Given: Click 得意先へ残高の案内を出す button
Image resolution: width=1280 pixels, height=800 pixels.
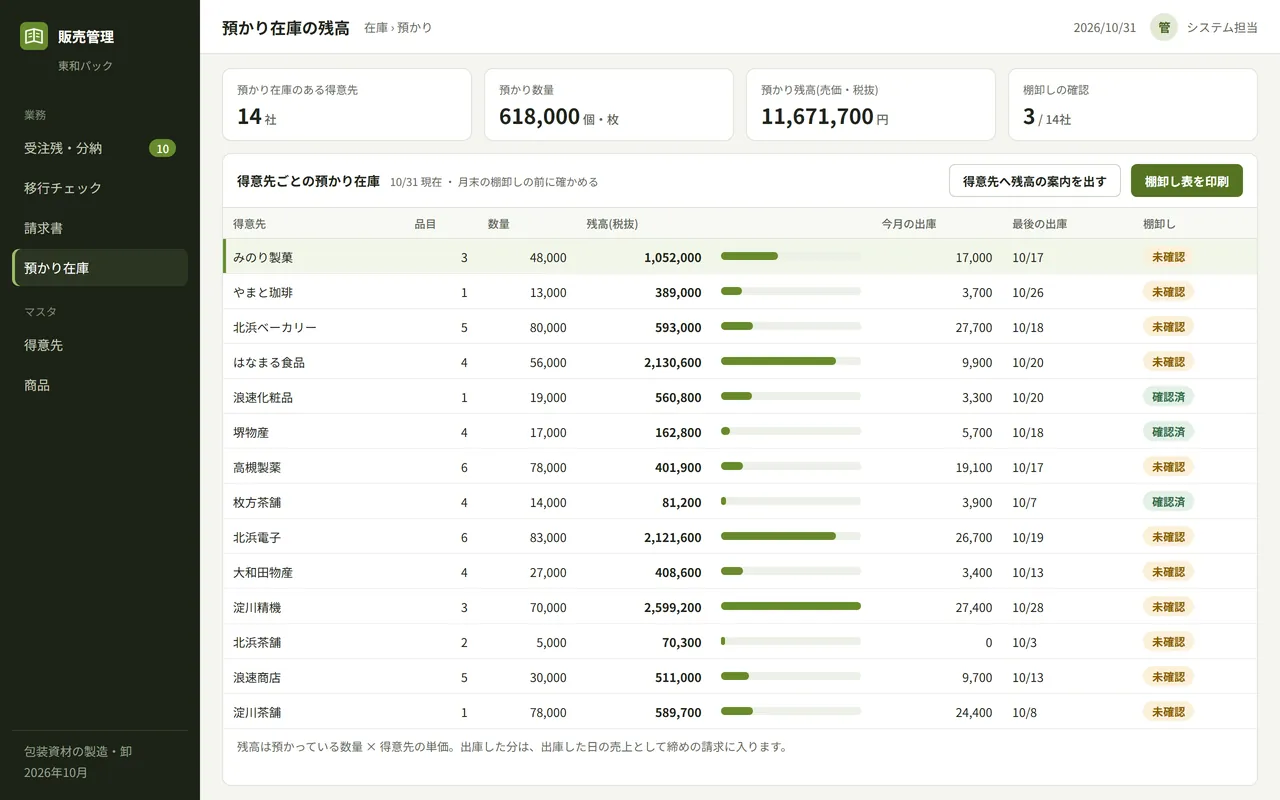Looking at the screenshot, I should click(x=1035, y=181).
